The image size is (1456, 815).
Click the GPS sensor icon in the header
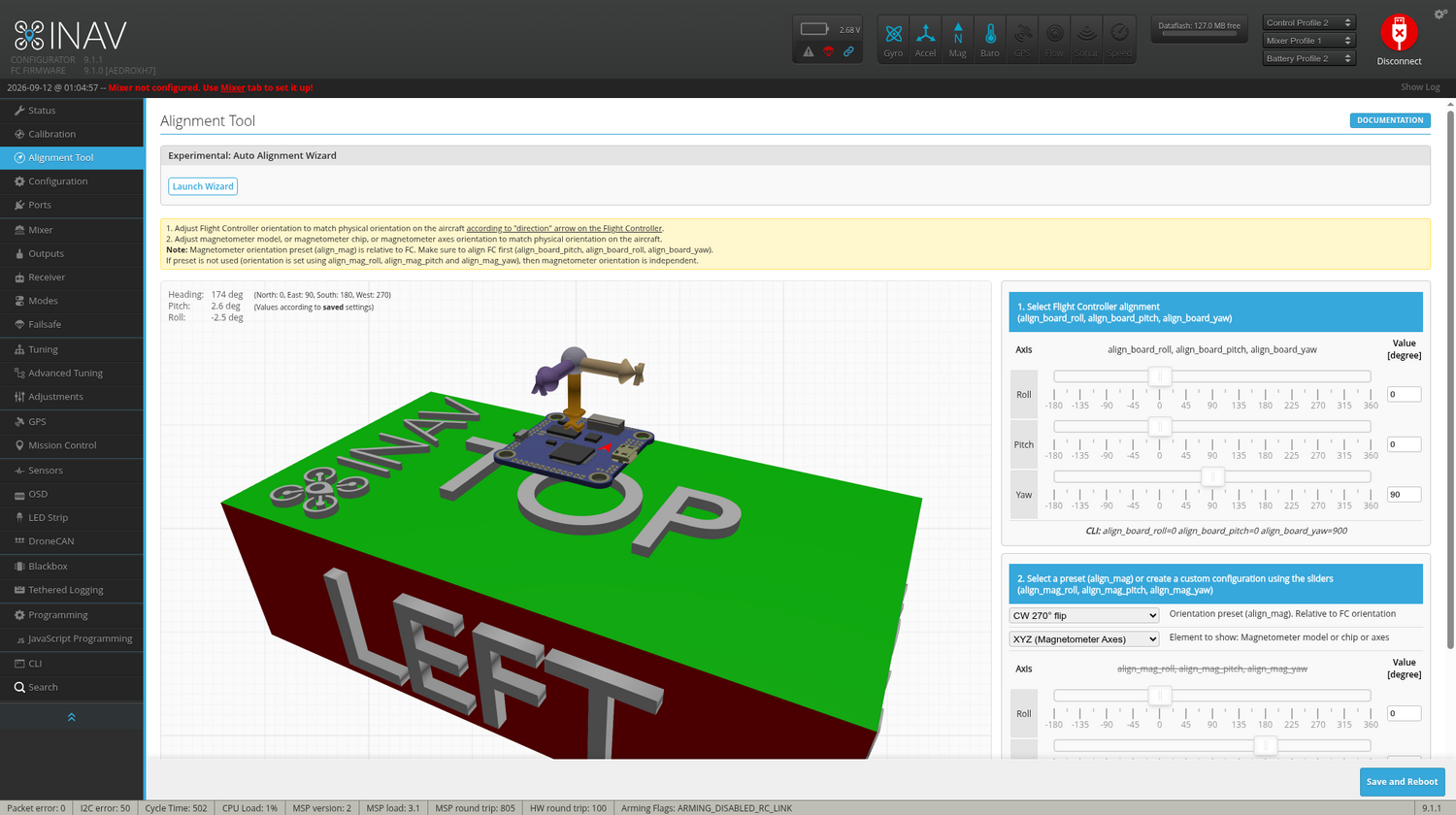click(1022, 40)
